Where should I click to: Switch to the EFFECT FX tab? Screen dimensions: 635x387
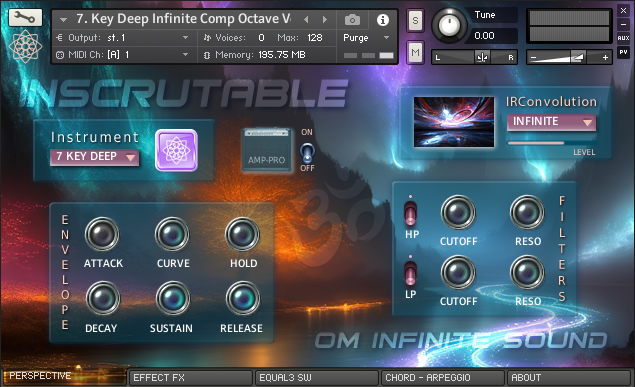(190, 378)
